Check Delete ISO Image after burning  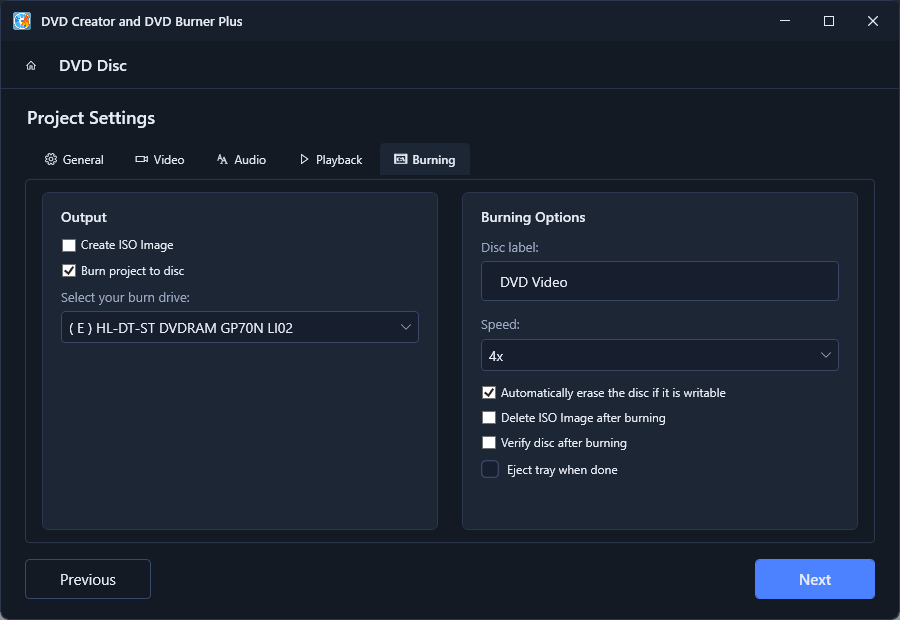click(x=489, y=418)
